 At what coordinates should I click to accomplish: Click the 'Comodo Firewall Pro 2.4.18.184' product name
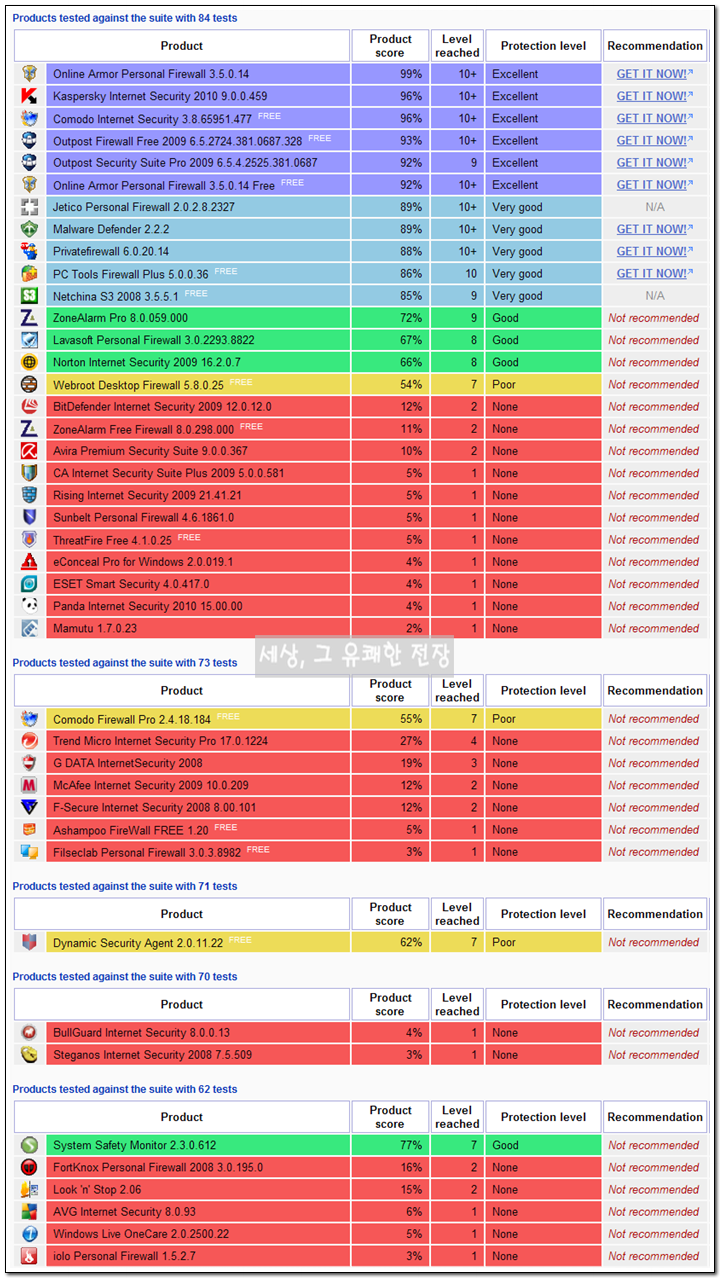132,719
